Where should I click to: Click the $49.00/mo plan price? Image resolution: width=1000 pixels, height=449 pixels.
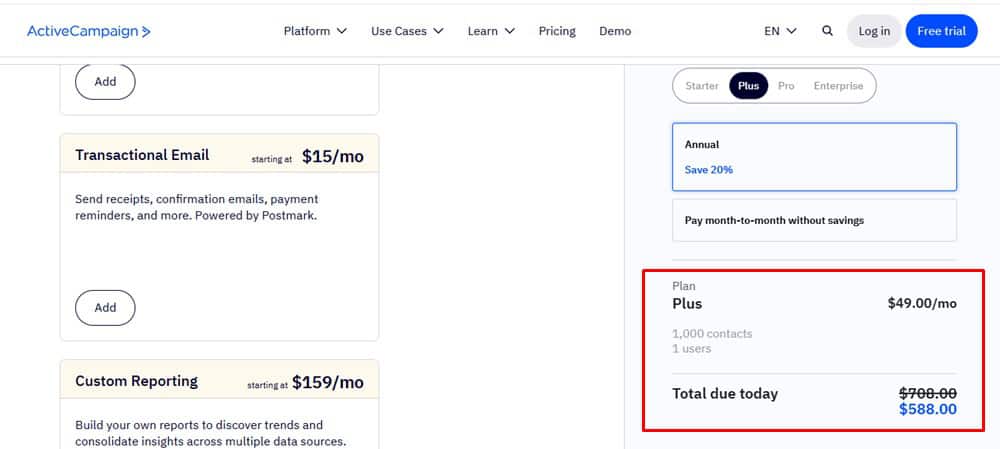[x=922, y=304]
